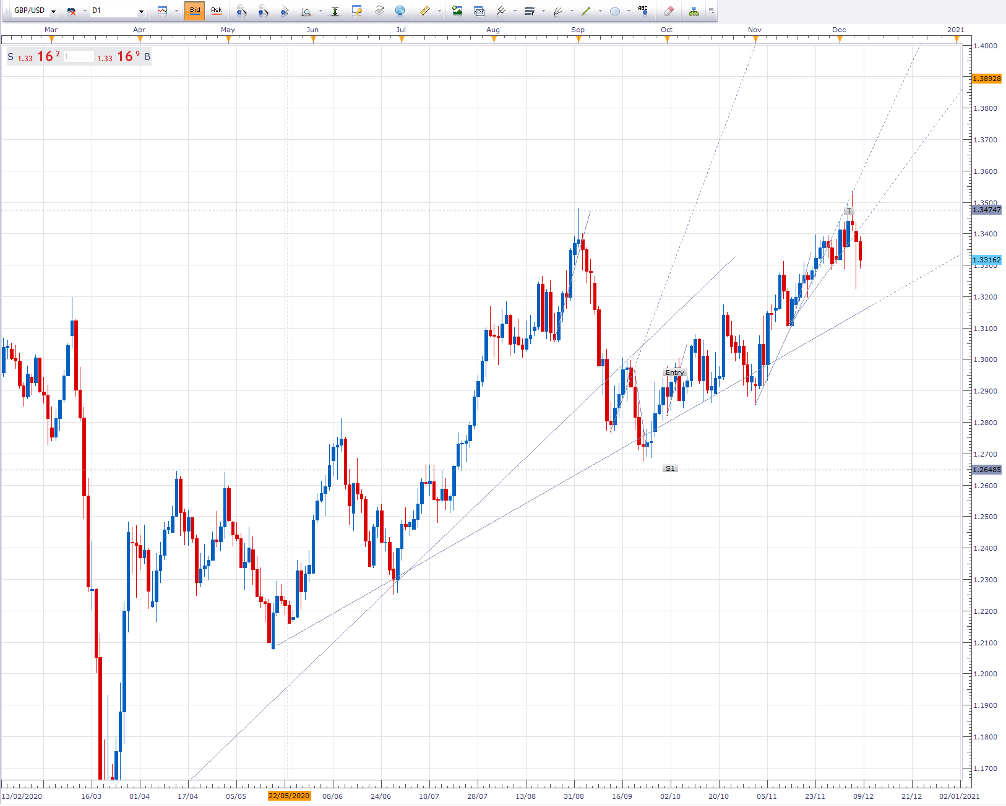Screen dimensions: 1006x806
Task: Click the 1.34747 price level label
Action: point(987,210)
